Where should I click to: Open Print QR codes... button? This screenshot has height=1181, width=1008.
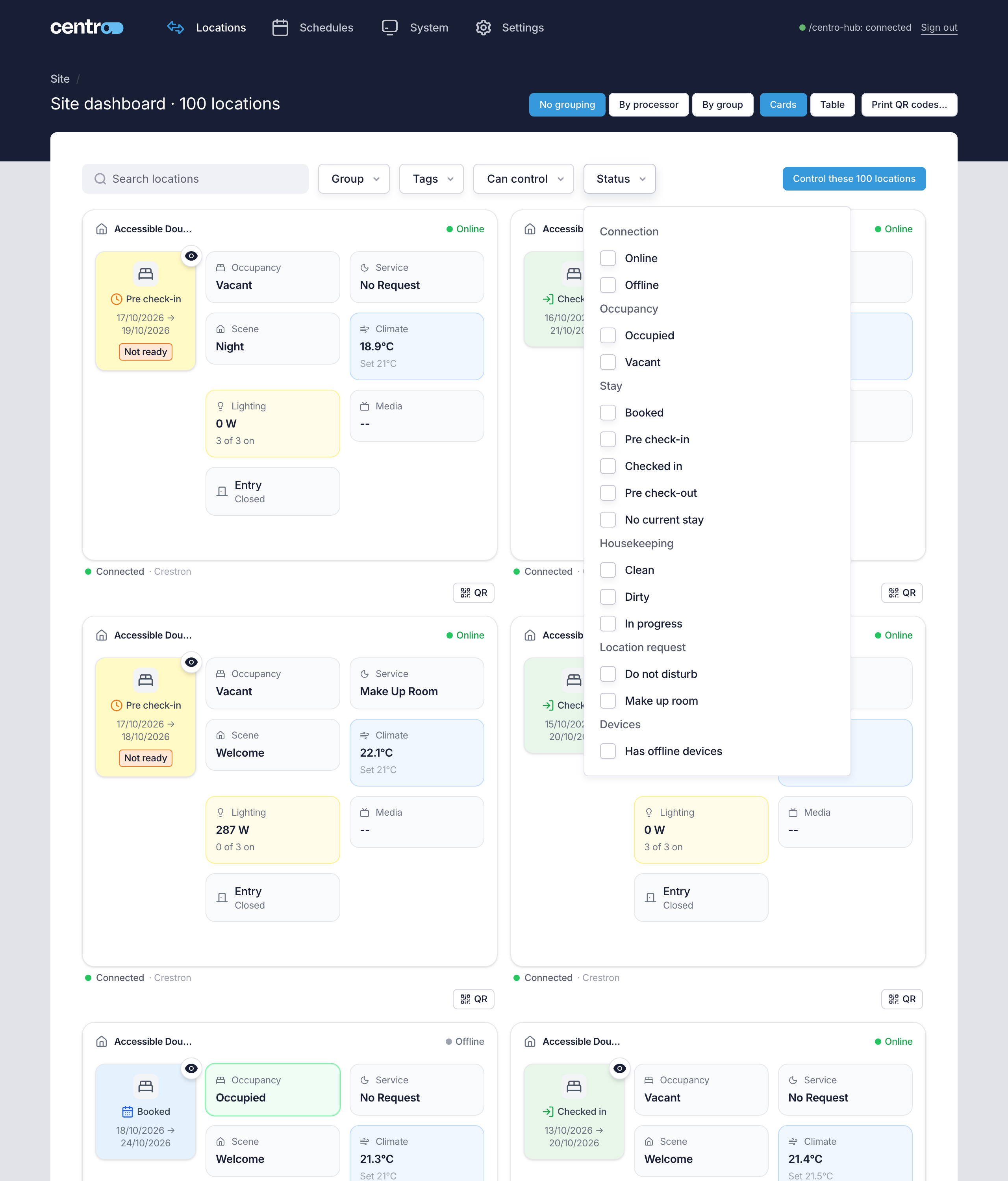(910, 105)
